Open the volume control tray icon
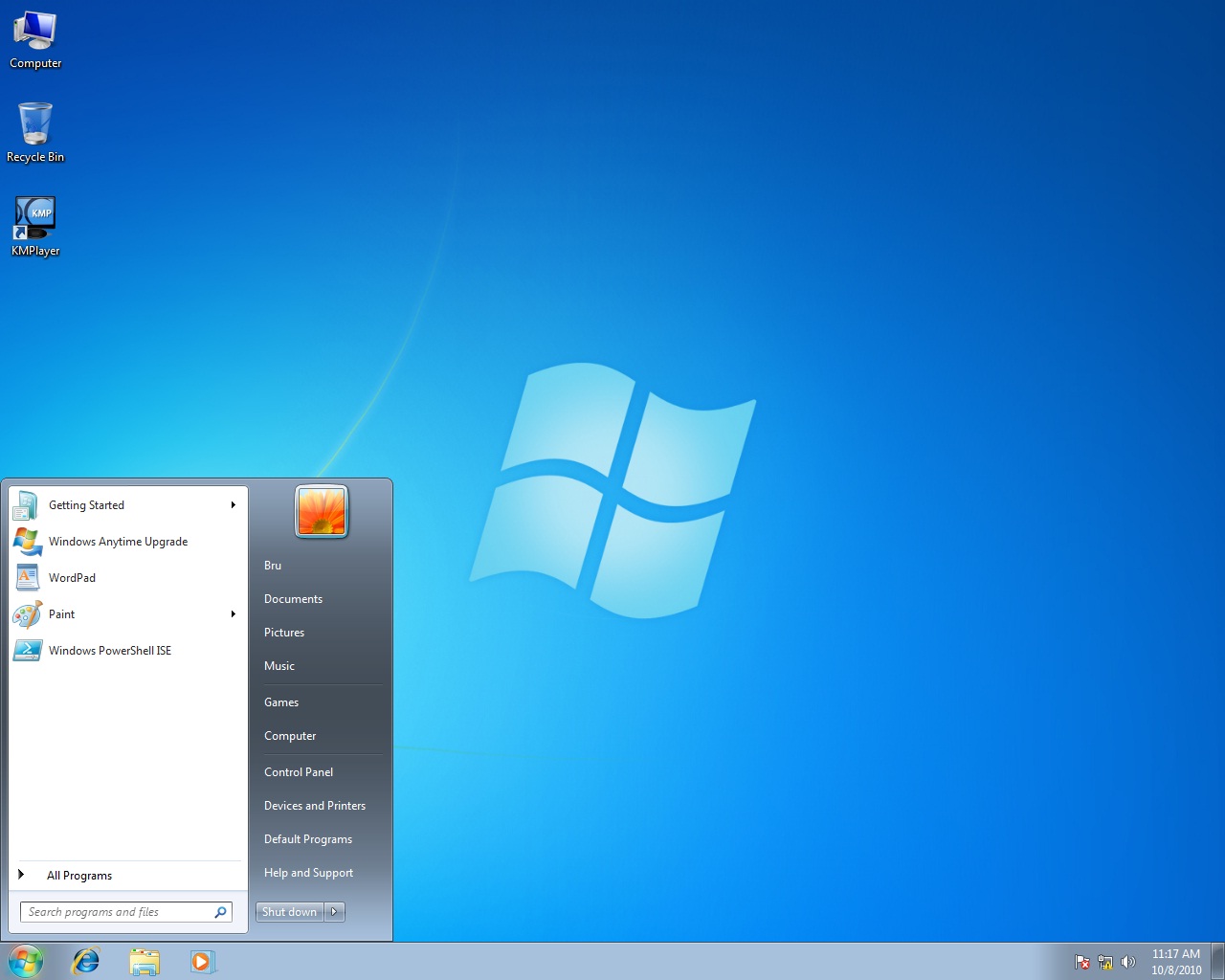This screenshot has width=1225, height=980. pyautogui.click(x=1129, y=962)
